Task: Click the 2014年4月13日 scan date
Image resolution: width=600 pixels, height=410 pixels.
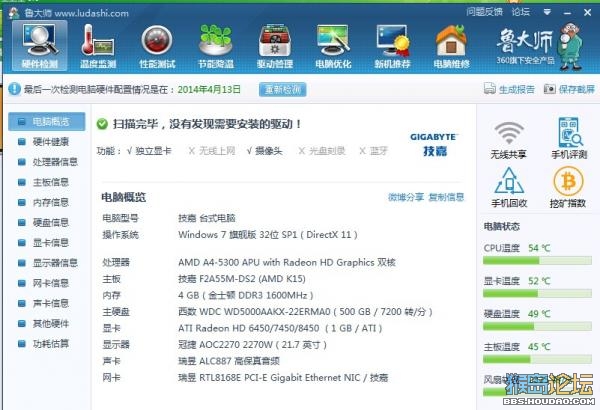Action: pos(209,90)
